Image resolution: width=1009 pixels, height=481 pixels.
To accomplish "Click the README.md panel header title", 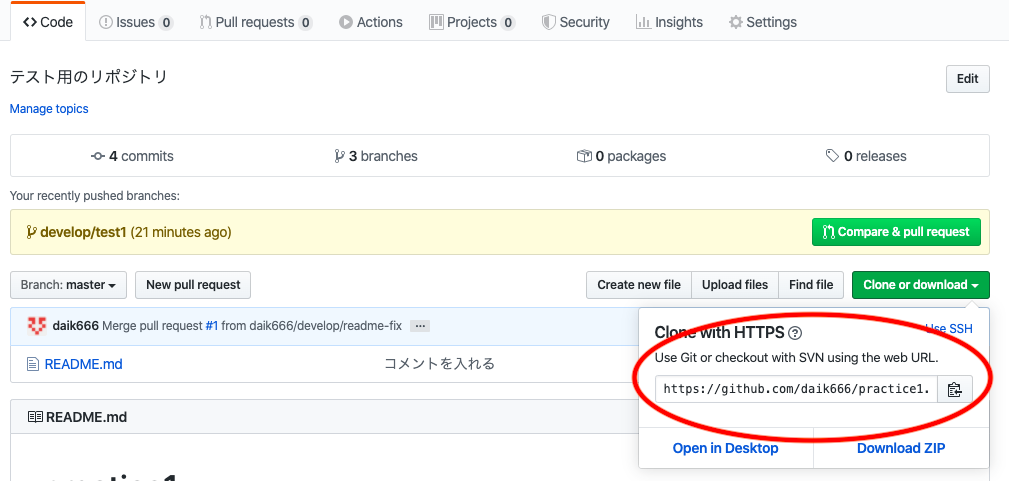I will coord(86,417).
